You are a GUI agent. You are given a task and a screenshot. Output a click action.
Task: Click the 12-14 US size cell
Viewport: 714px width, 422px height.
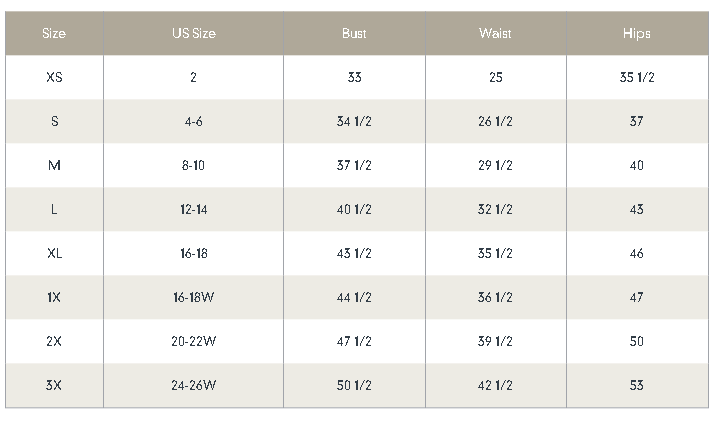pos(193,210)
